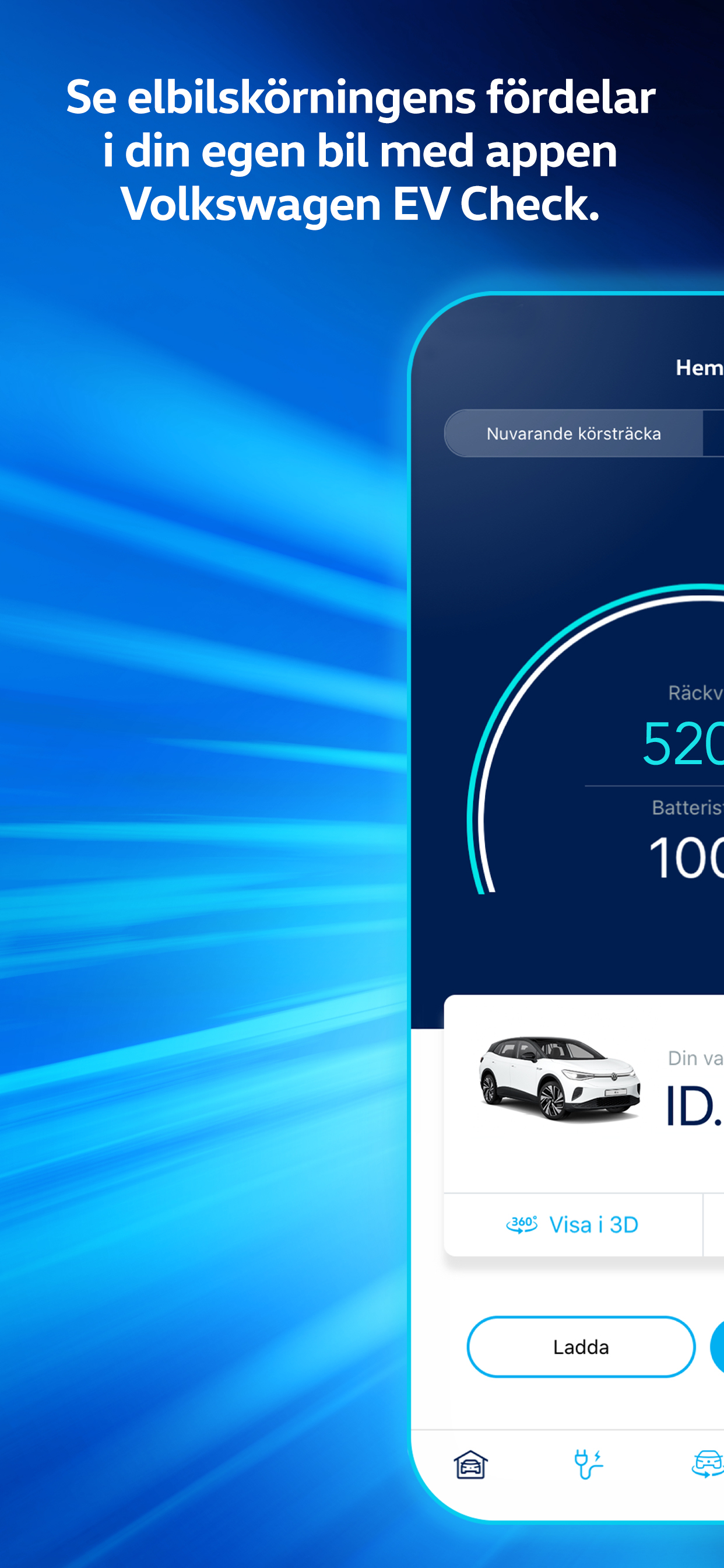This screenshot has width=724, height=1568.
Task: Tap the Hem screen title
Action: coord(700,367)
